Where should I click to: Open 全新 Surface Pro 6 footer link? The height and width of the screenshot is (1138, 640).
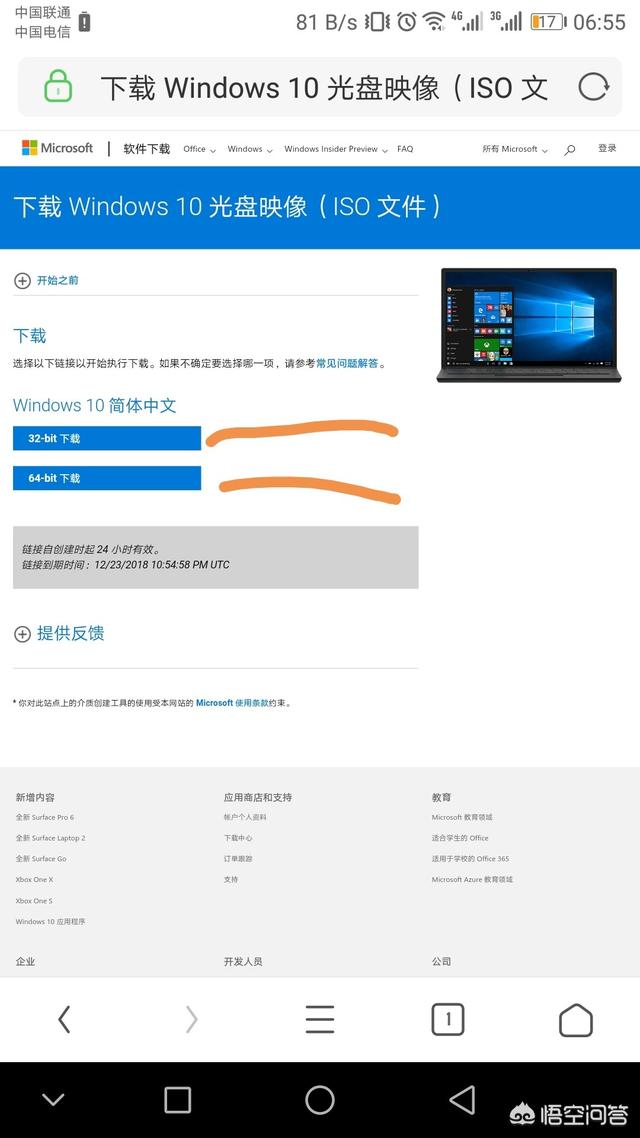45,817
